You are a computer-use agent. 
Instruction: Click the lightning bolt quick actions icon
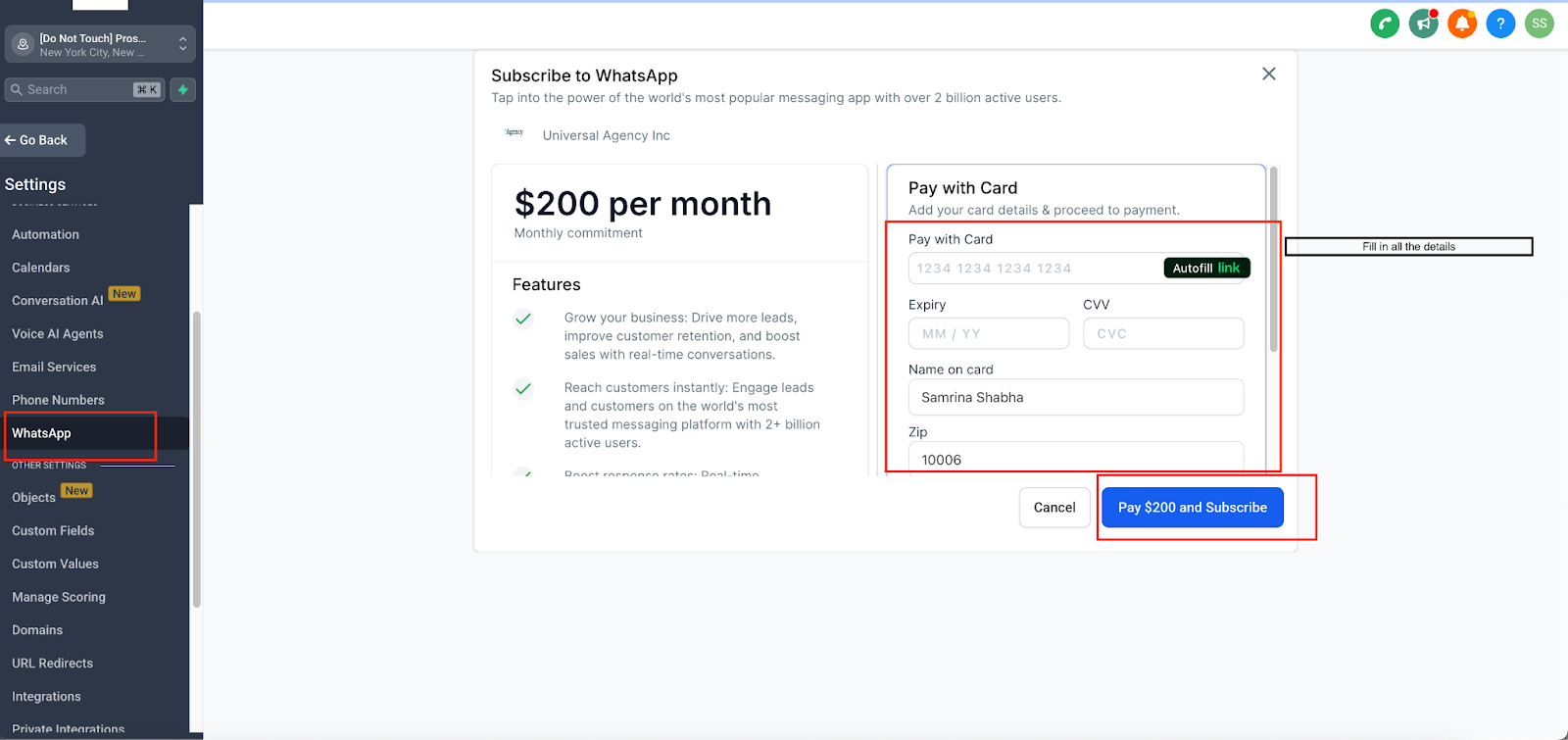coord(183,89)
